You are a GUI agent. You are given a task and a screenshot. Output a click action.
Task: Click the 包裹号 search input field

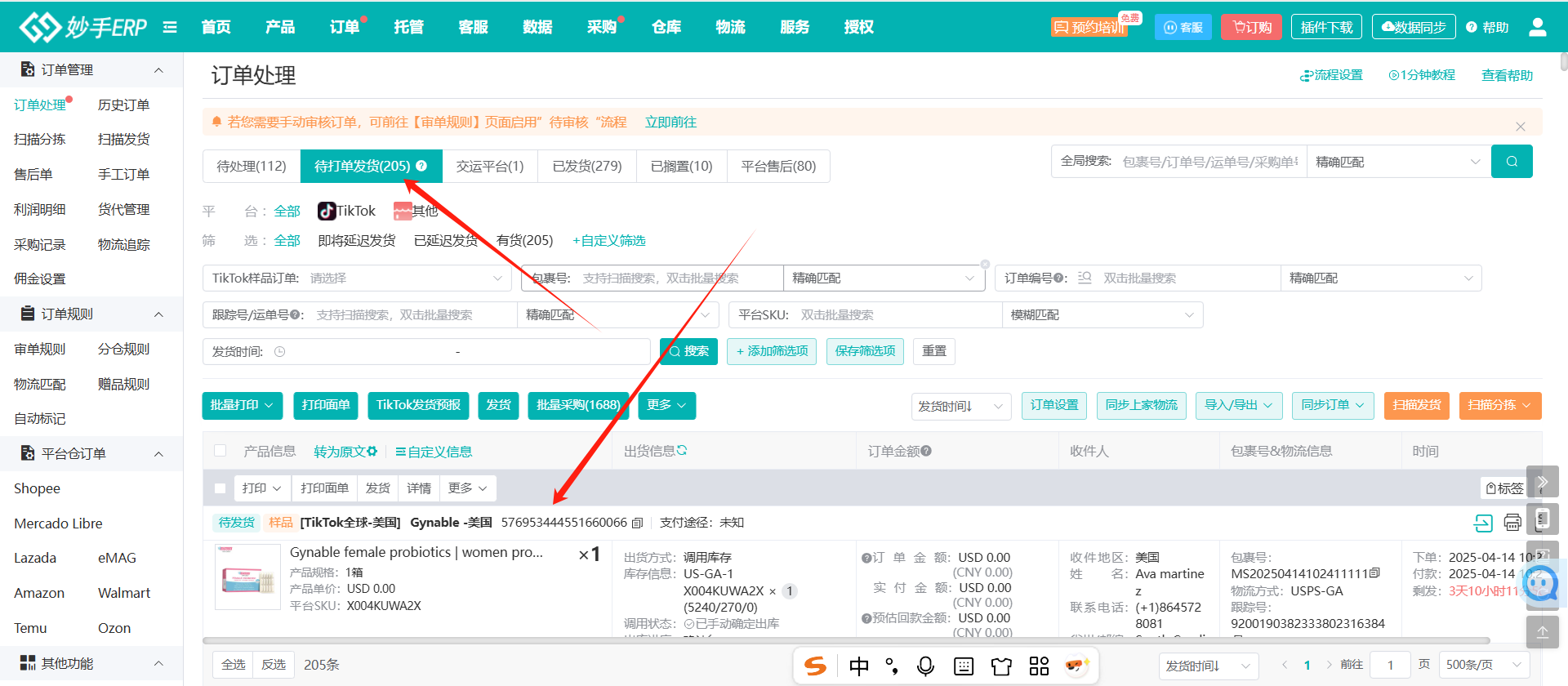(680, 278)
